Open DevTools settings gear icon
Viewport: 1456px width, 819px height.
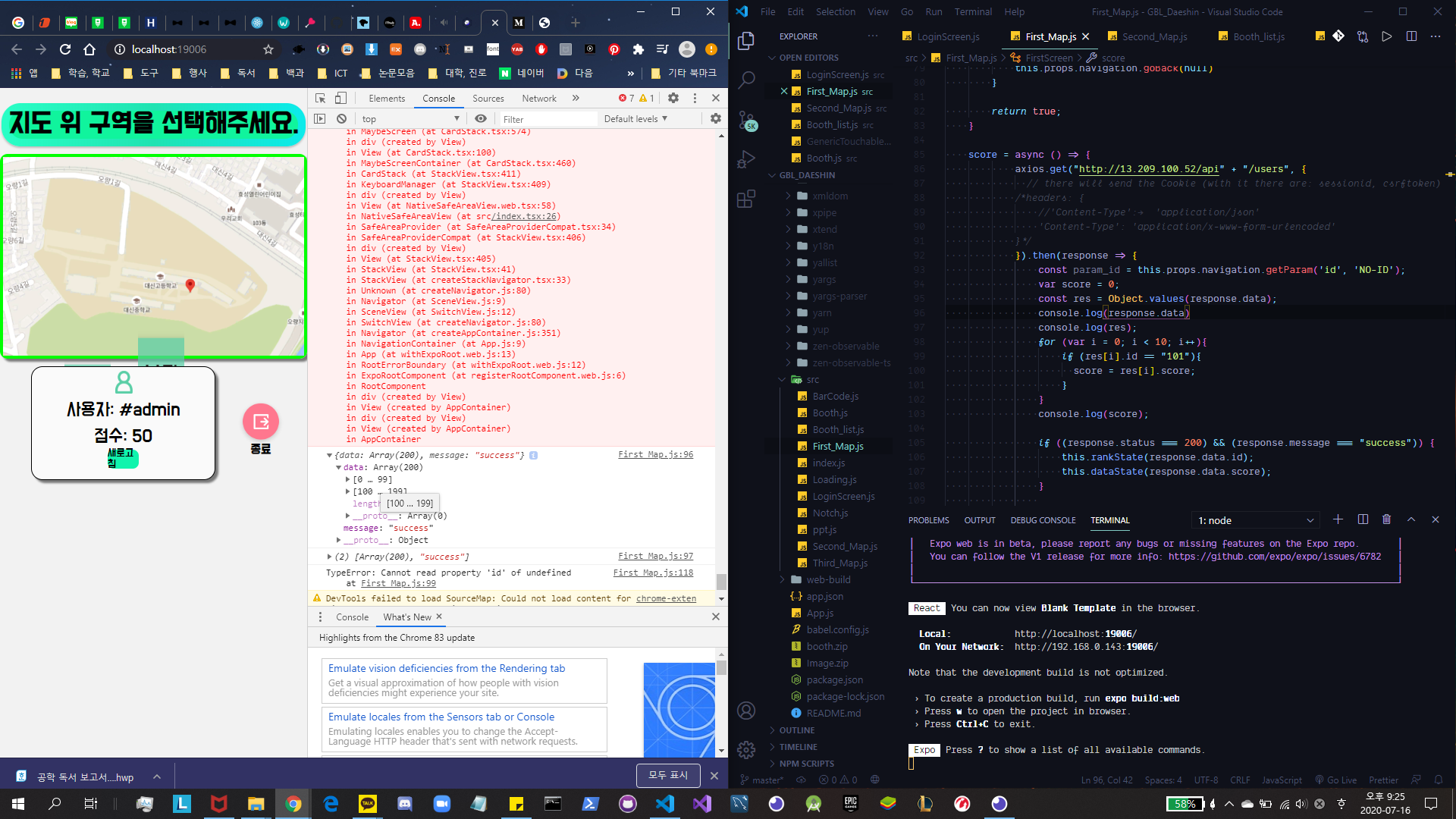click(673, 98)
